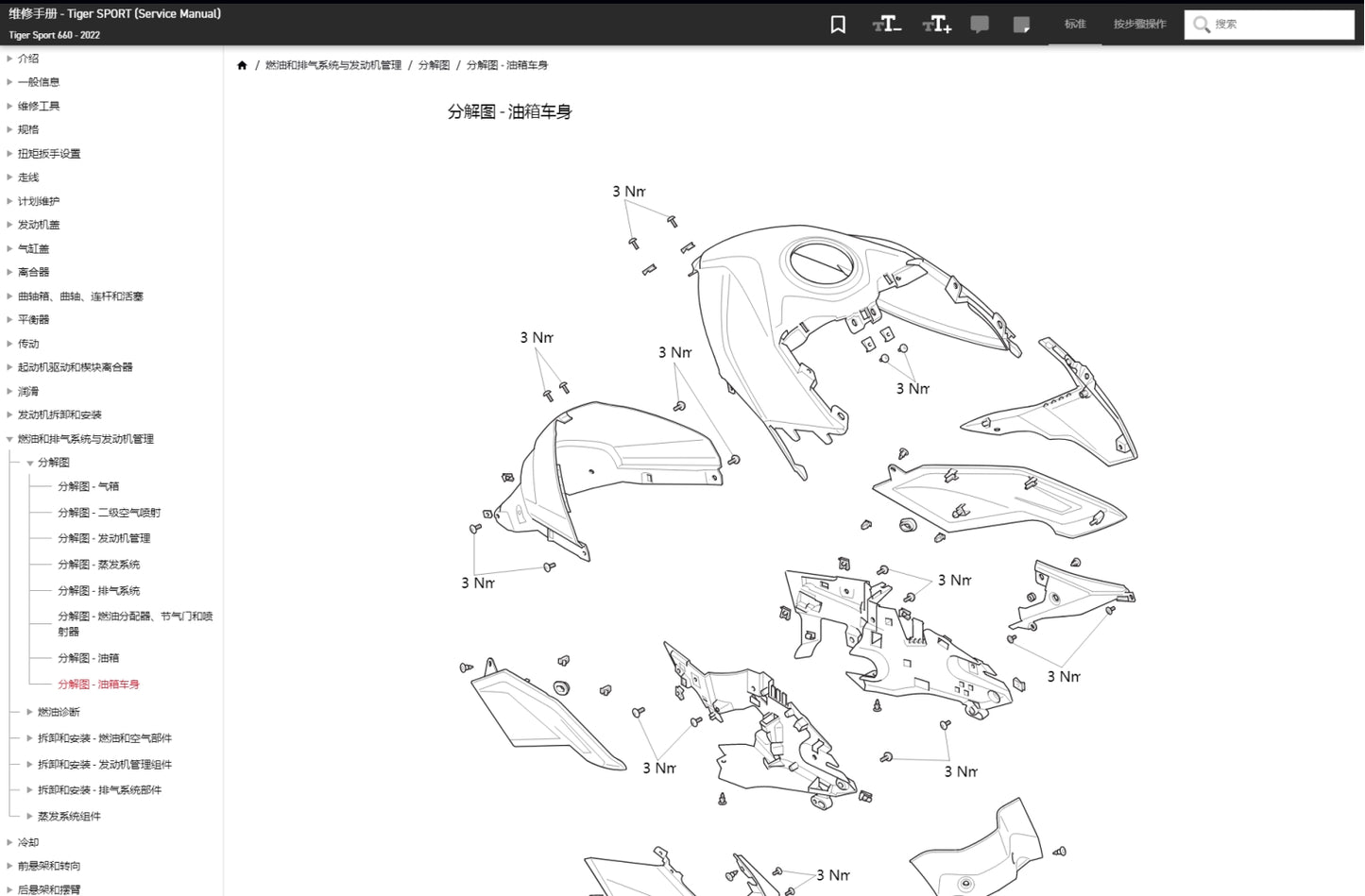Click the search magnifier icon
This screenshot has height=896, width=1365.
pos(1201,25)
